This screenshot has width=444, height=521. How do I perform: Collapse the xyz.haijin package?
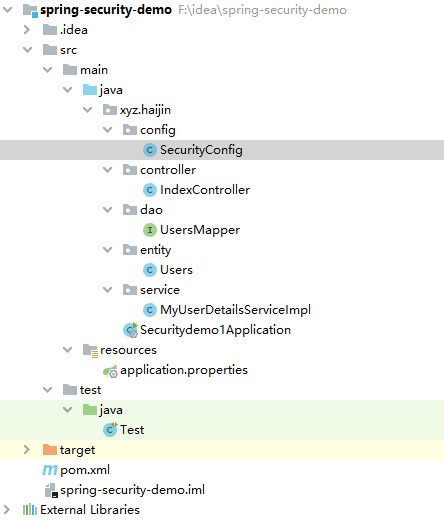[x=87, y=110]
